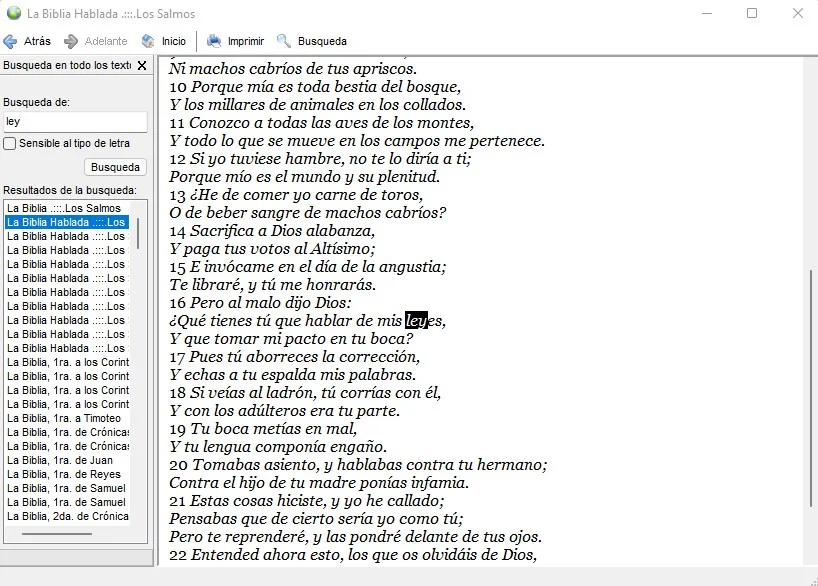Click the results list horizontal scrollbar

pyautogui.click(x=57, y=534)
